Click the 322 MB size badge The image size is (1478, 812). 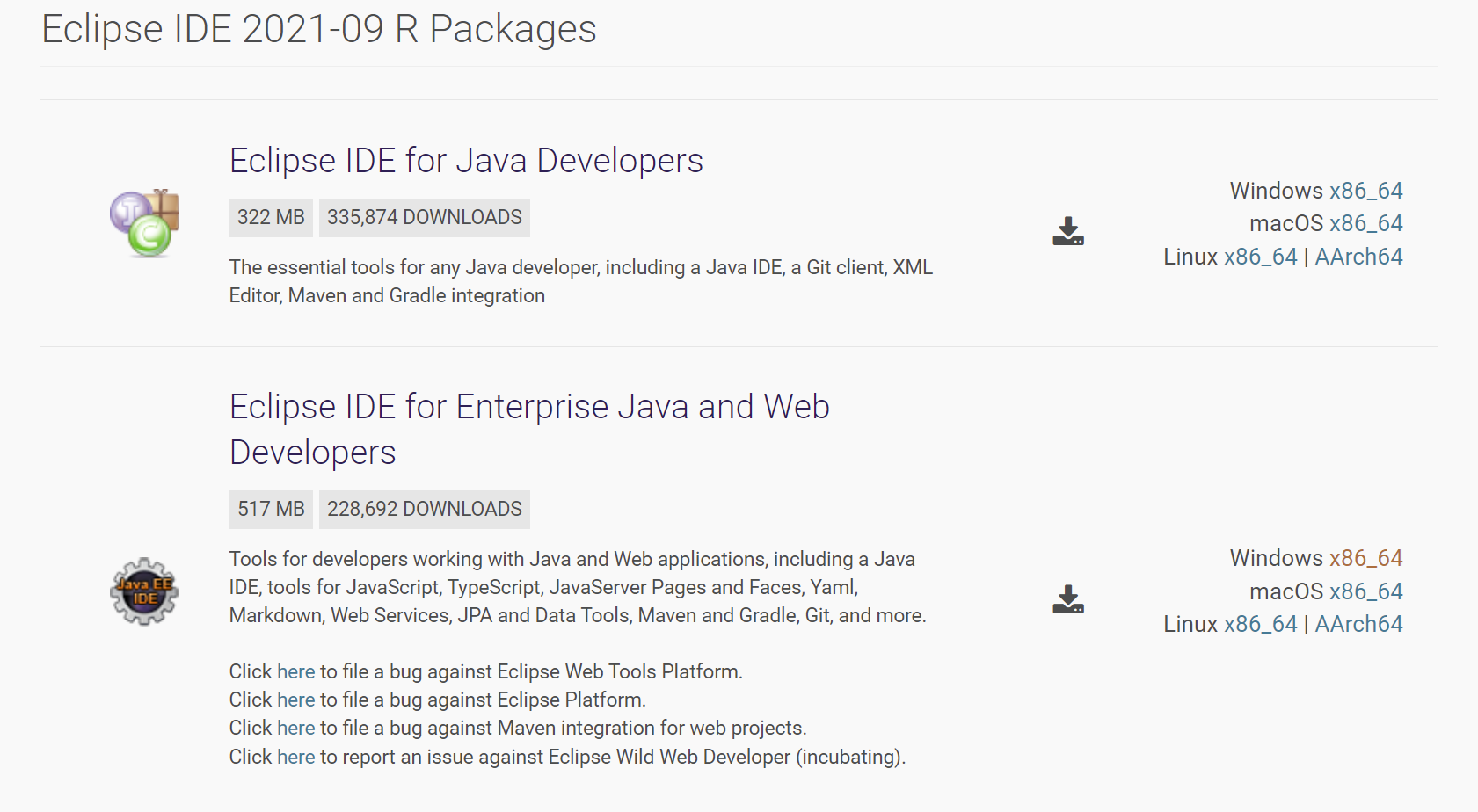[x=271, y=217]
